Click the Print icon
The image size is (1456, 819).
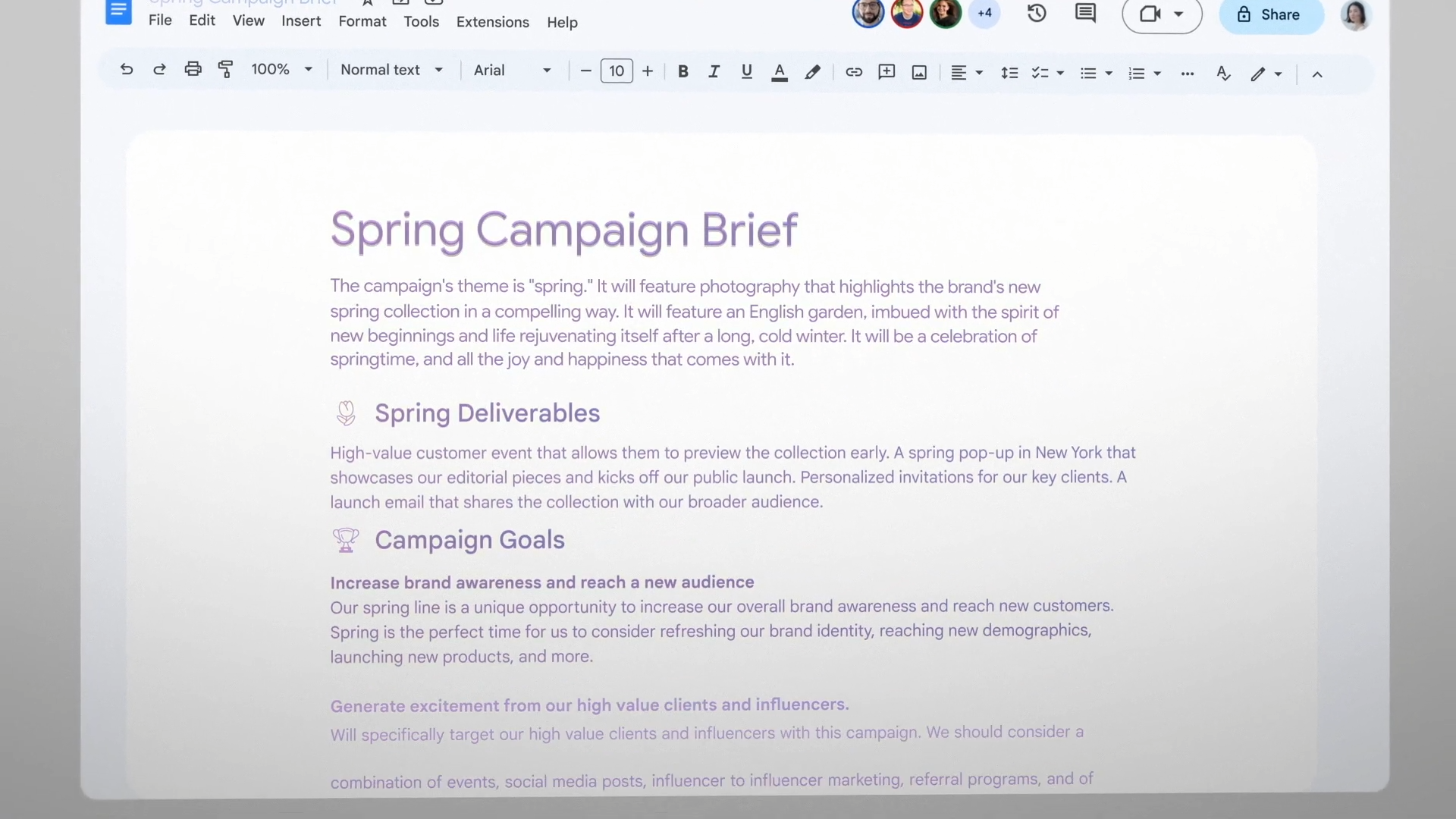pyautogui.click(x=193, y=69)
